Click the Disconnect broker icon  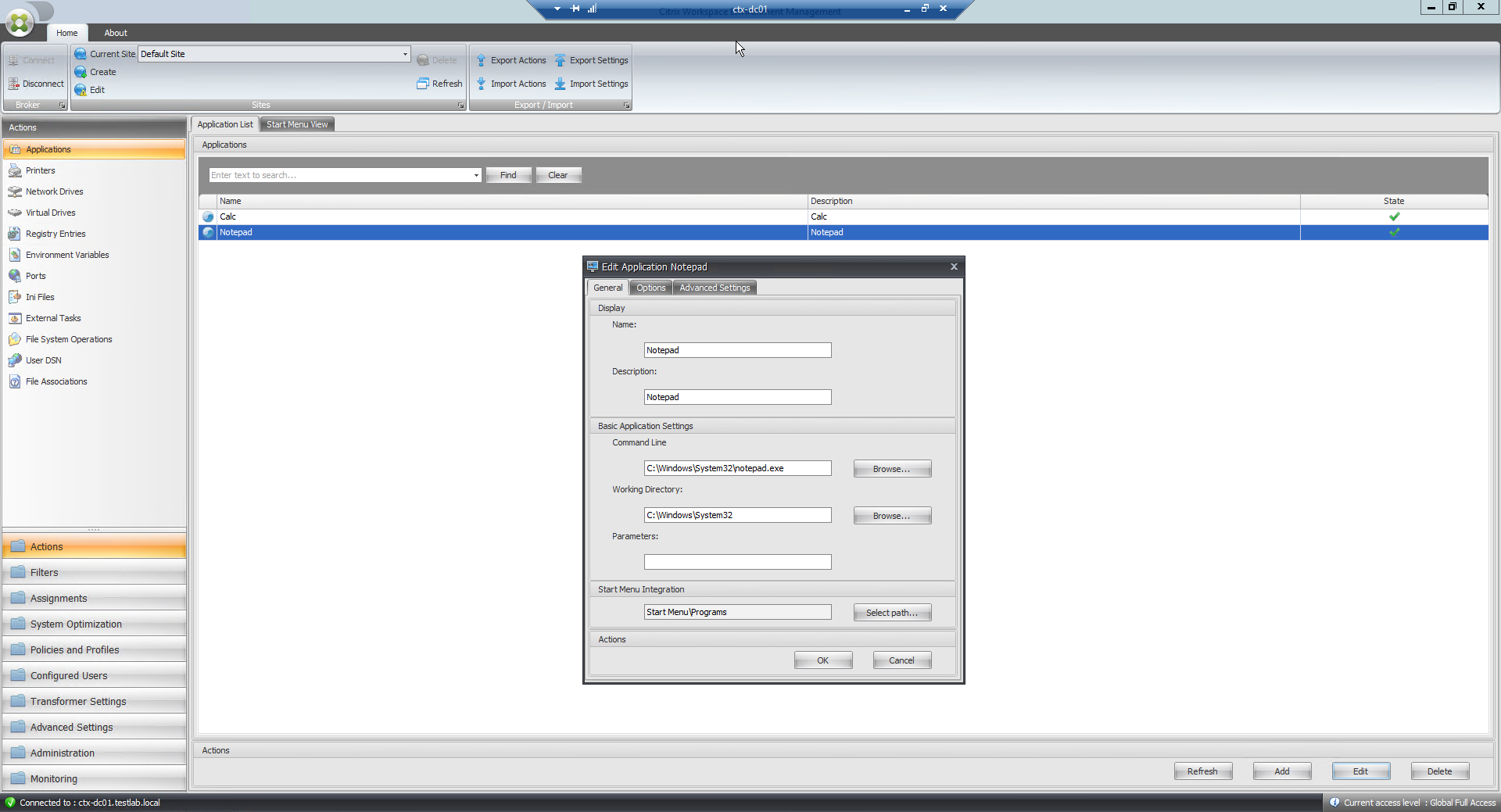(13, 84)
